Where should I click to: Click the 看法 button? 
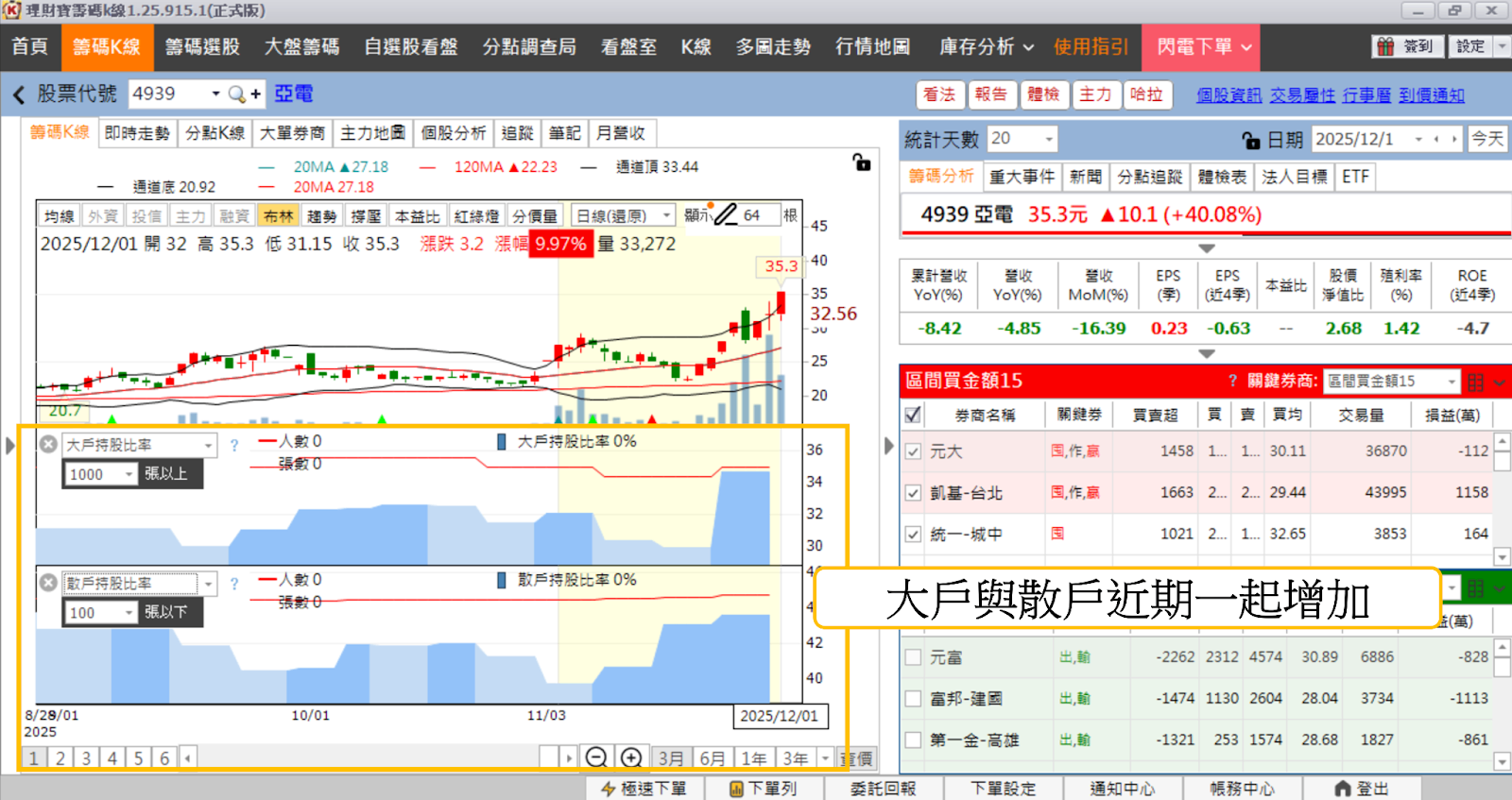click(x=939, y=94)
